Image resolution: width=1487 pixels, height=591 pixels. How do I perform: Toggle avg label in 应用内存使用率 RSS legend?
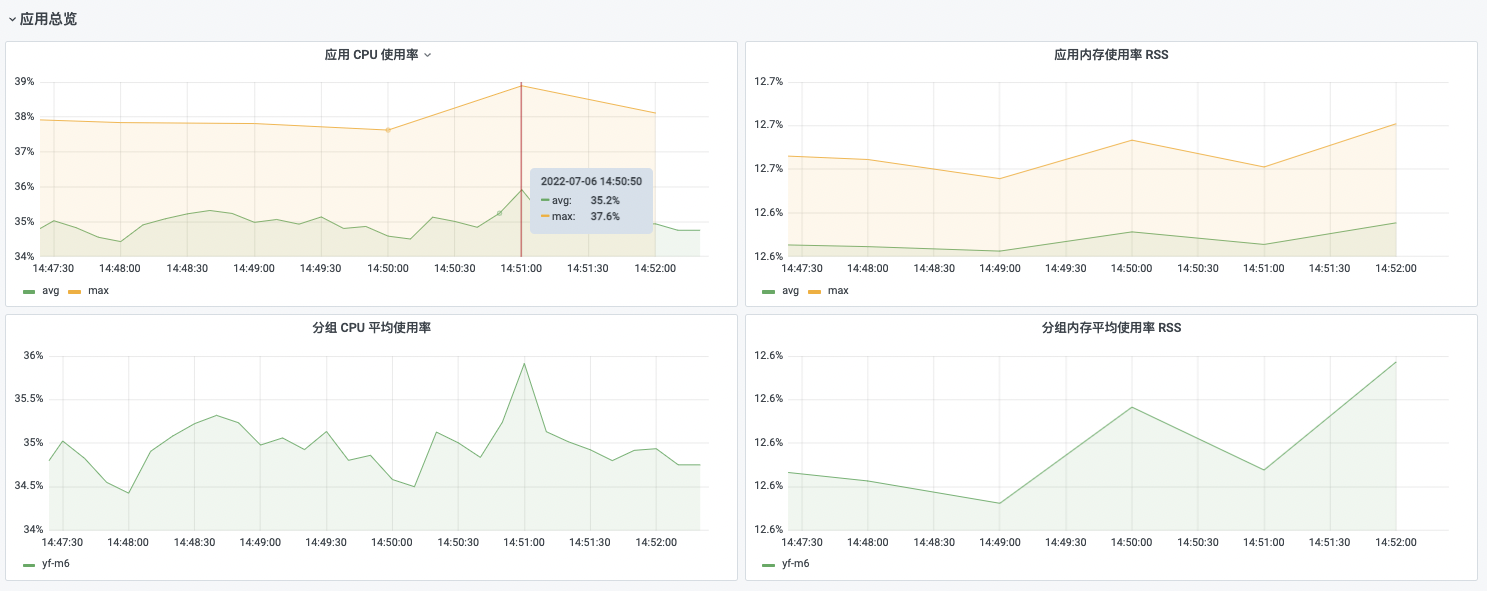pyautogui.click(x=790, y=291)
